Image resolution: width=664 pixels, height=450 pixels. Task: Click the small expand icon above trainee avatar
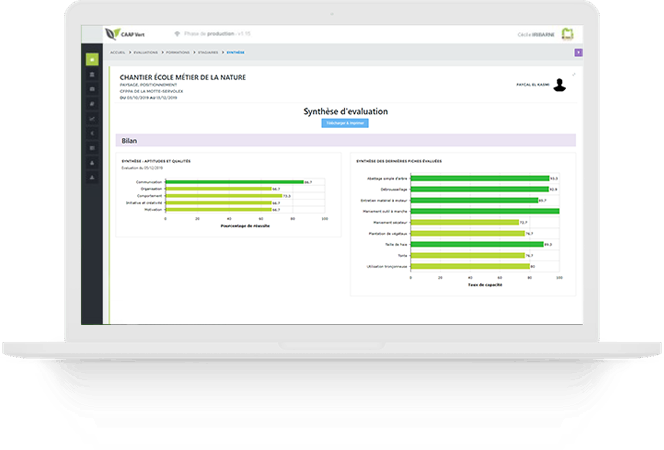(574, 75)
